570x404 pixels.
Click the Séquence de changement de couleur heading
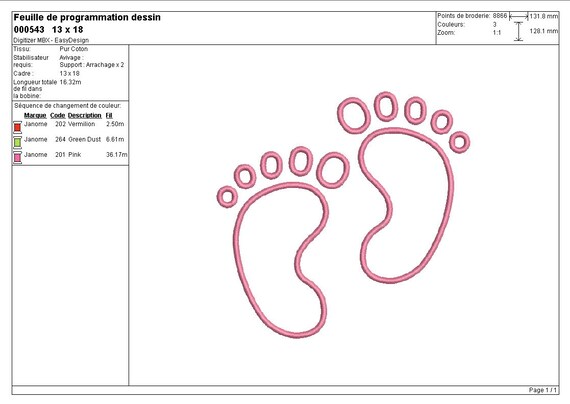(x=68, y=106)
